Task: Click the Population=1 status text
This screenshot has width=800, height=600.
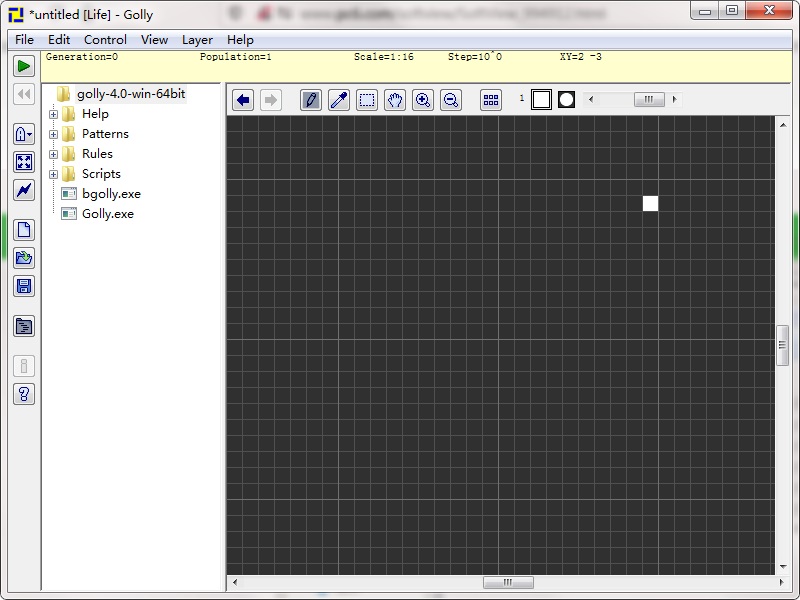Action: coord(236,57)
